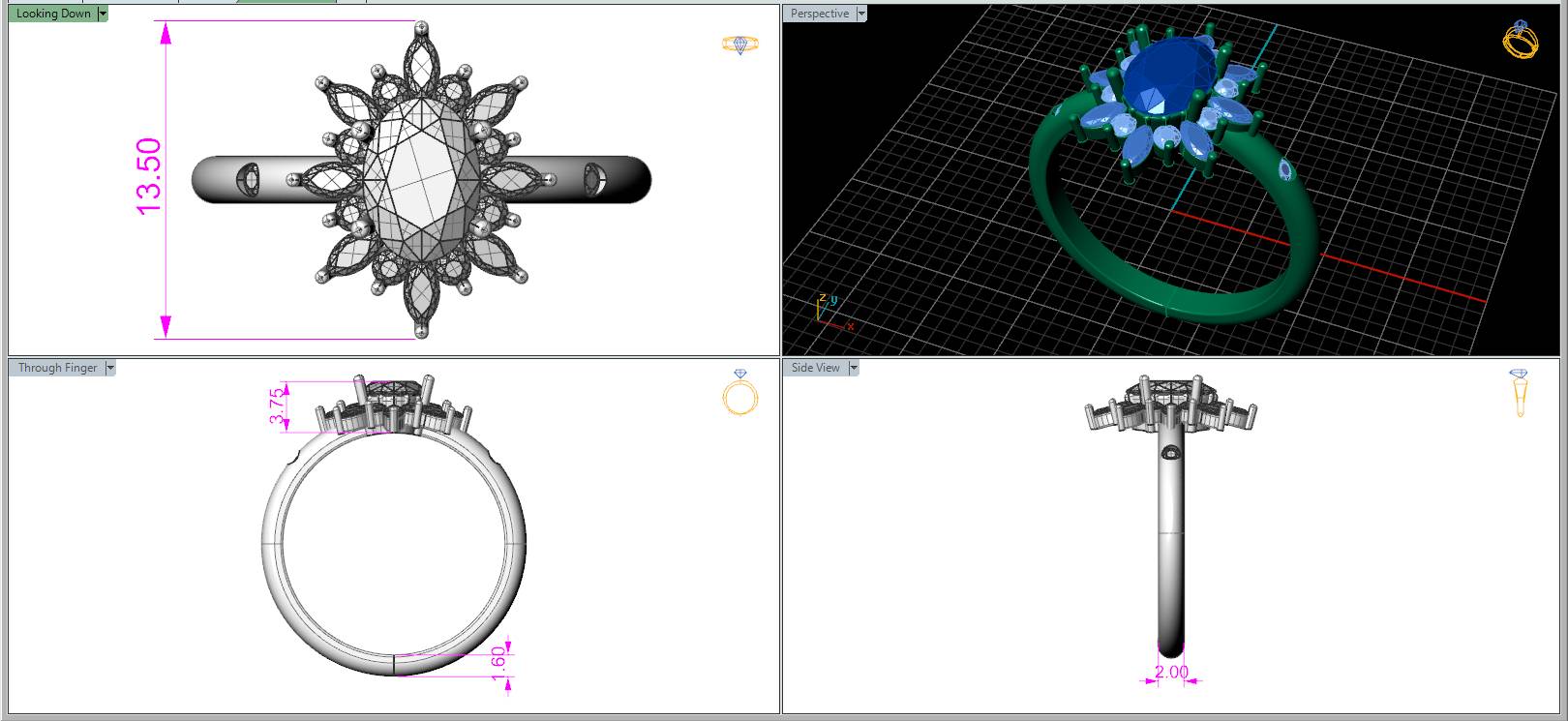Select the 2.00 dimension text
The height and width of the screenshot is (721, 1568).
click(x=1171, y=672)
